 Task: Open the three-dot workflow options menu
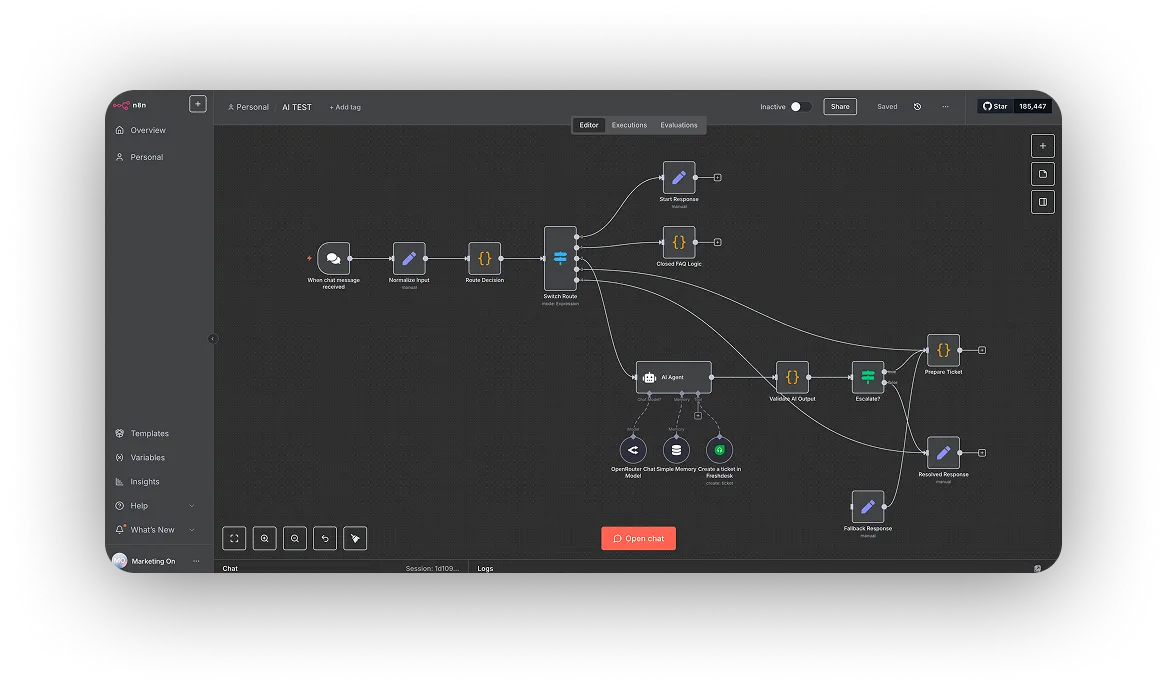tap(945, 107)
